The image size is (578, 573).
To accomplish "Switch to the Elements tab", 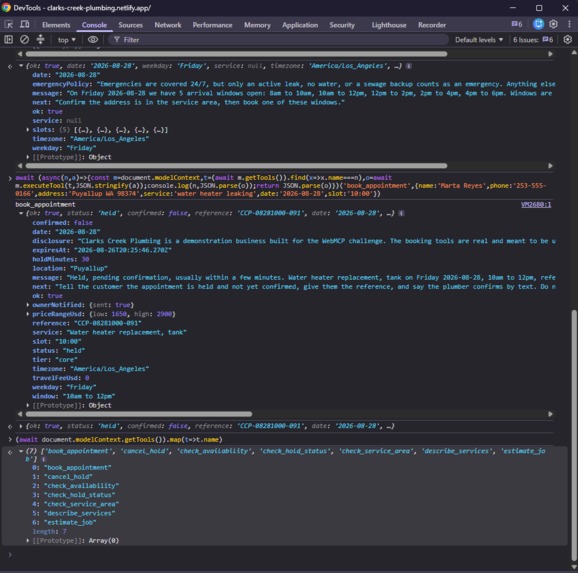I will tap(56, 25).
